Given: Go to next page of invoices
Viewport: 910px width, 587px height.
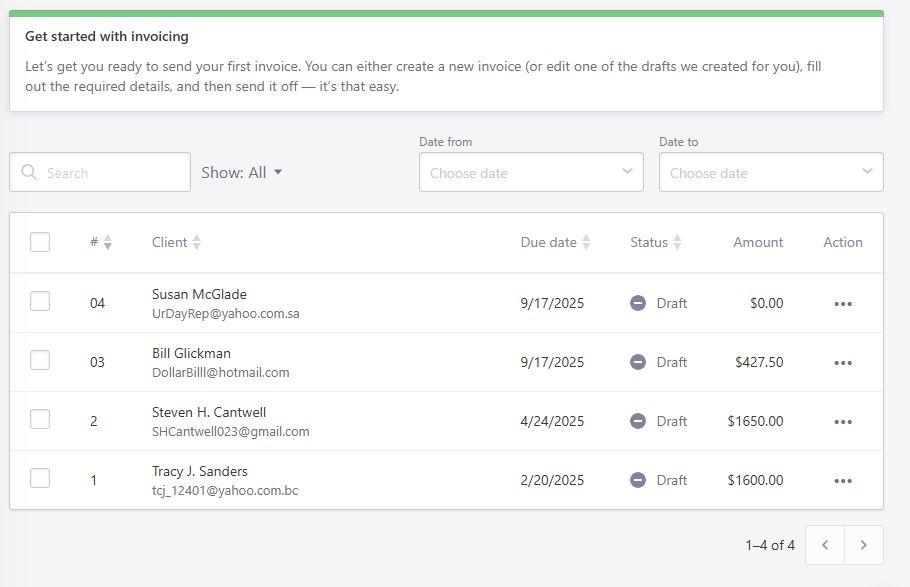Looking at the screenshot, I should pos(863,545).
